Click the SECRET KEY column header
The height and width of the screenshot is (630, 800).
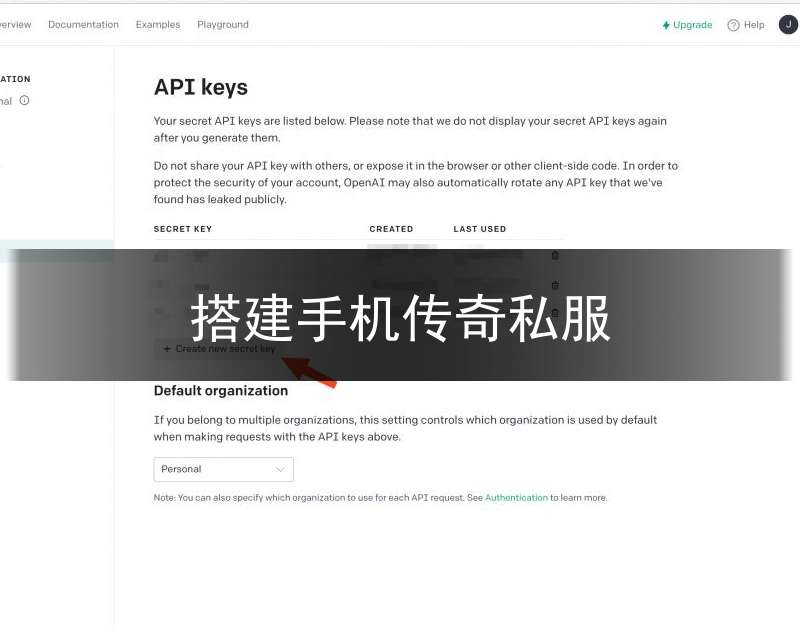[183, 229]
